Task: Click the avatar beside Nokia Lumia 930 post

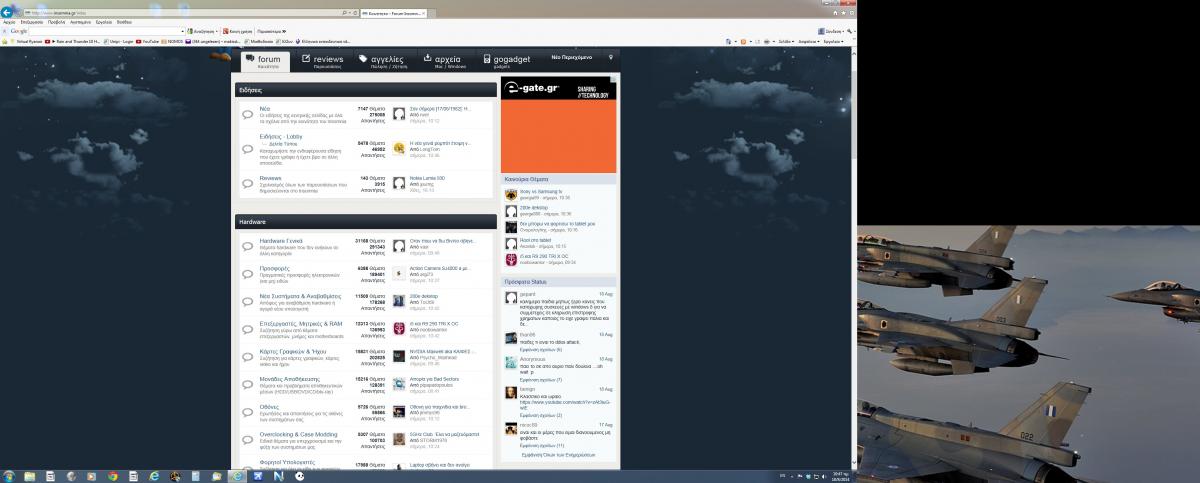Action: (399, 183)
